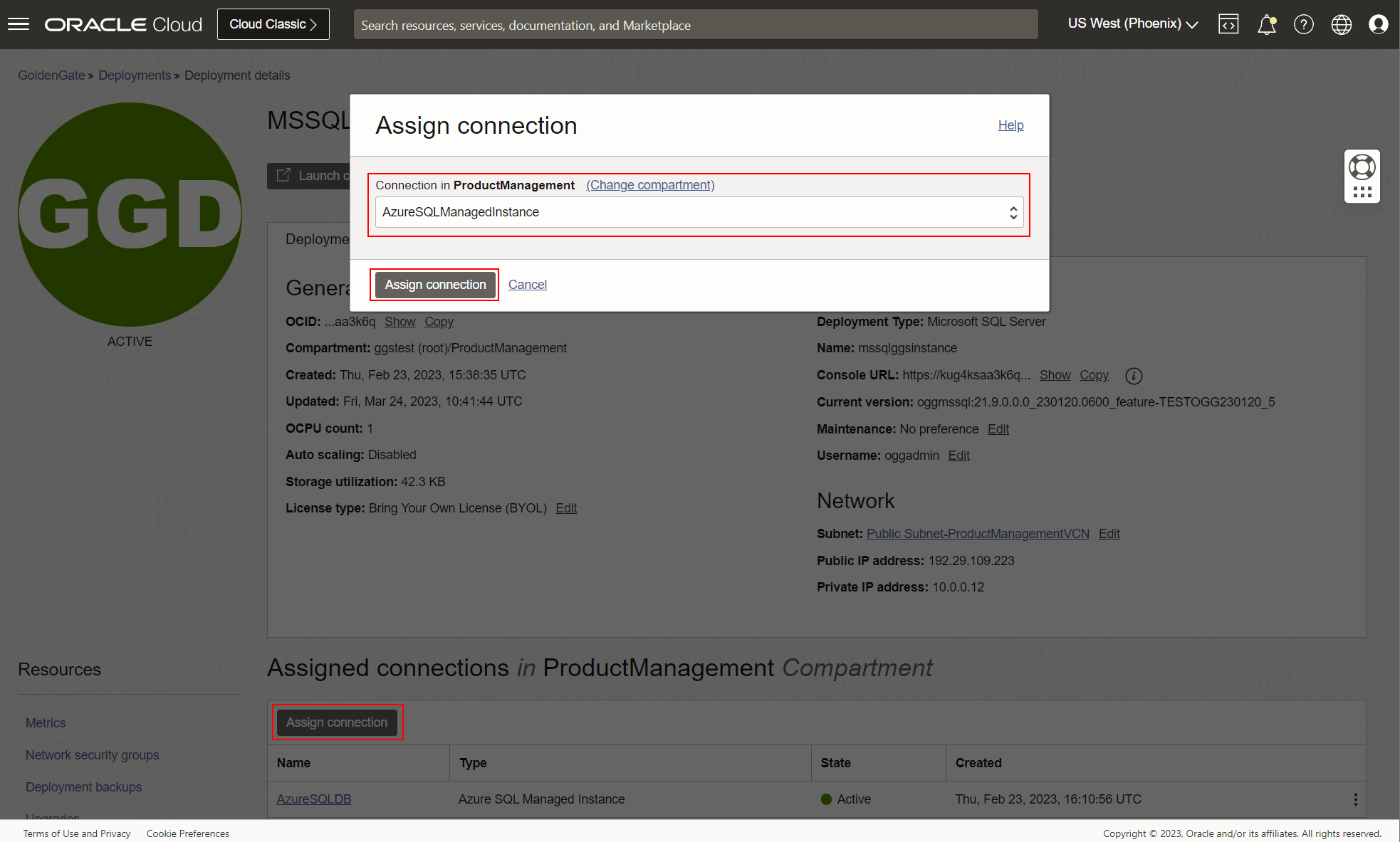This screenshot has width=1400, height=842.
Task: Open Cloud Shell developer tools icon
Action: 1228,24
